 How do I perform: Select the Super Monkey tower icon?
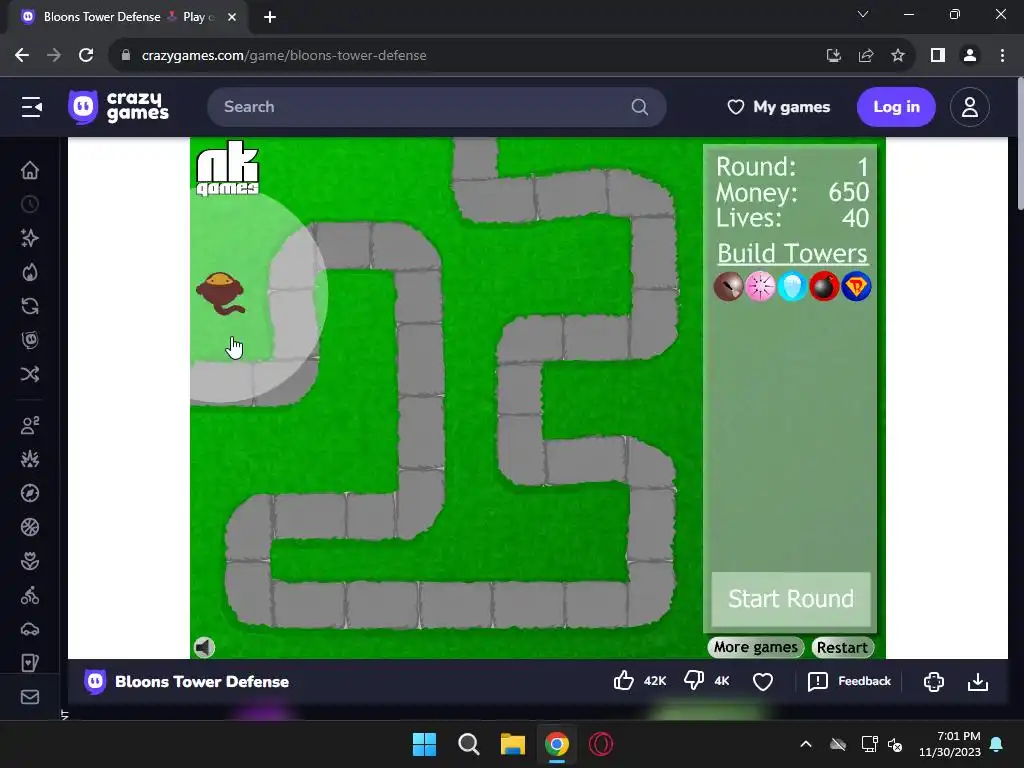(x=856, y=286)
